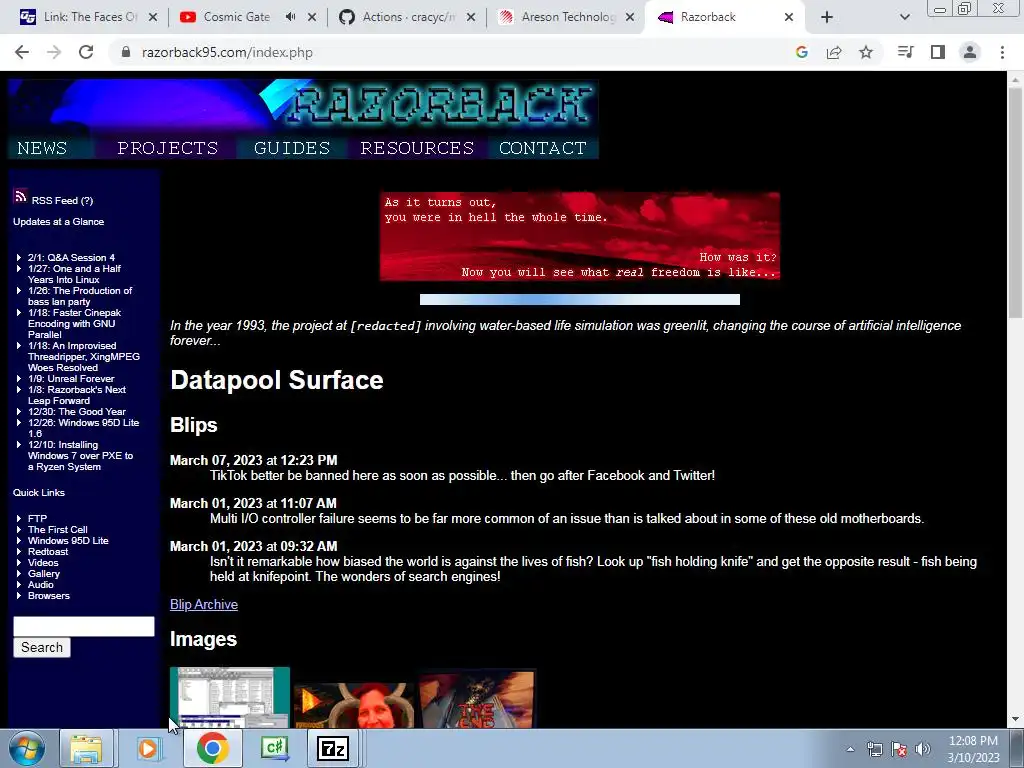Click the RSS feed icon
Screen dimensions: 1024x768
coord(20,196)
